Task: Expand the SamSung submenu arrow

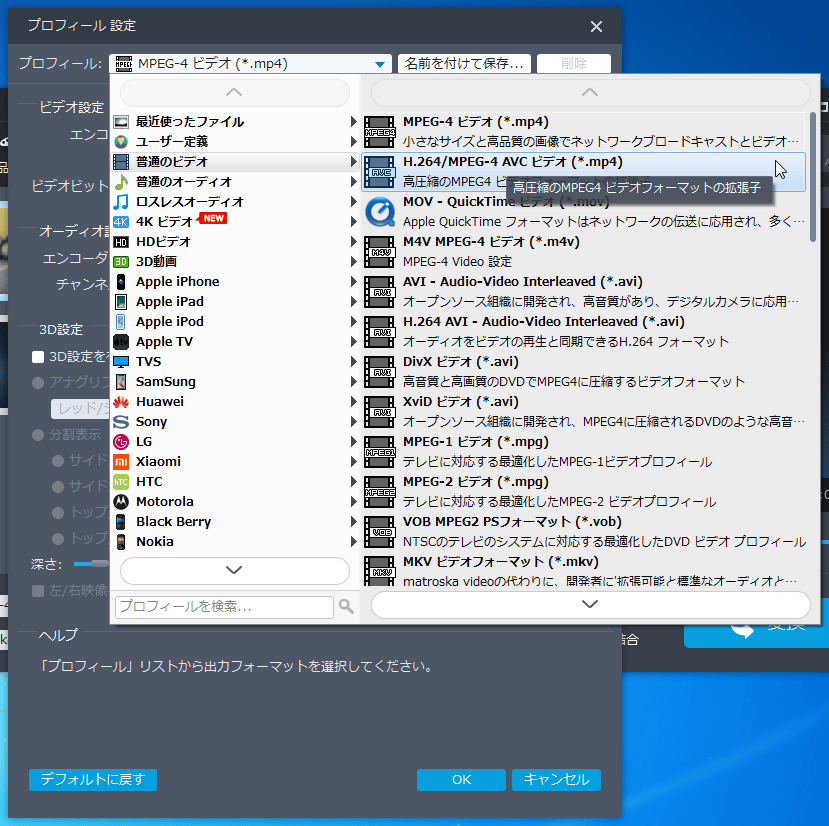Action: pos(353,382)
